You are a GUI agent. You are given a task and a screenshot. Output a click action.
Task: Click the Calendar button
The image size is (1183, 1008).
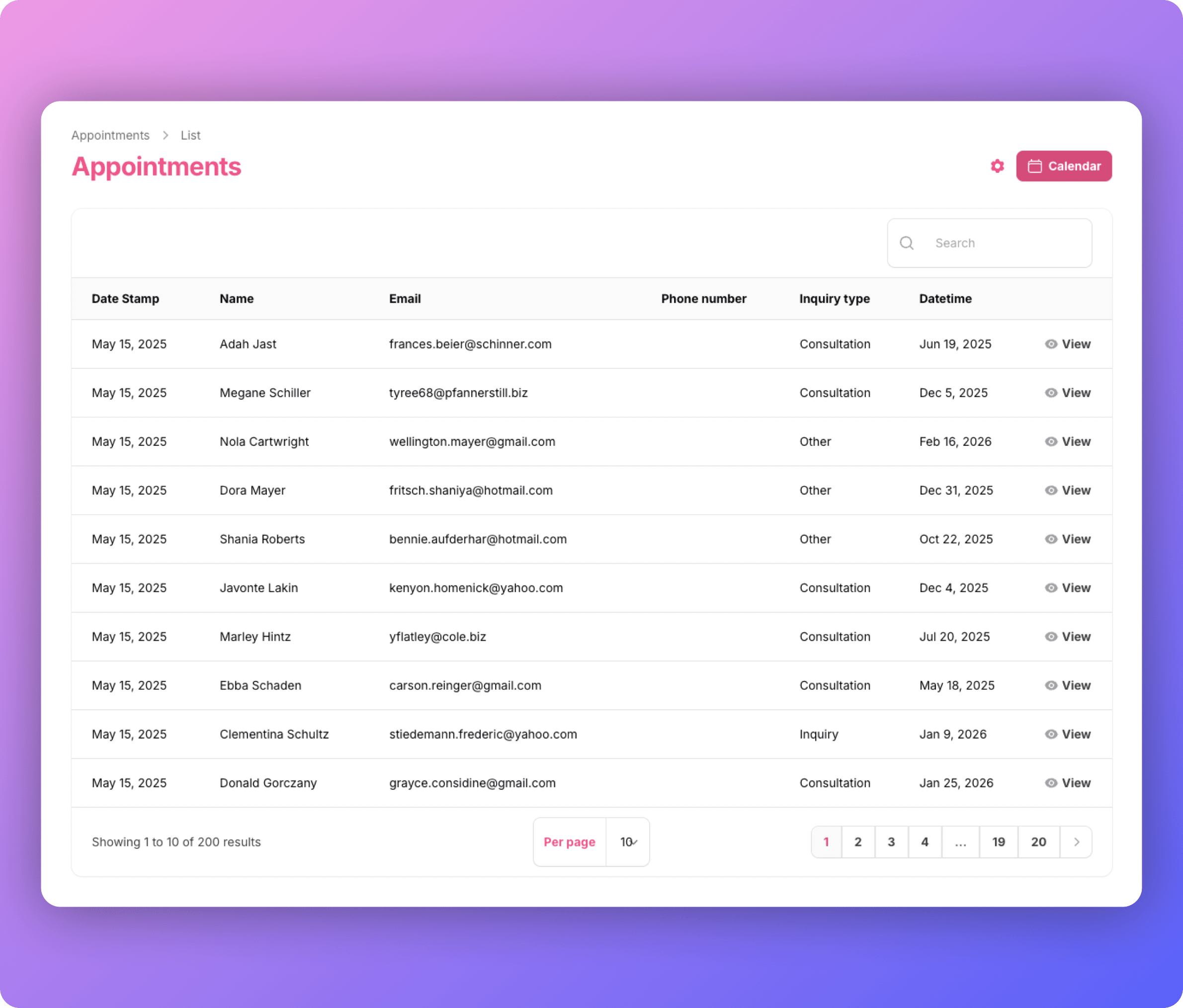click(x=1064, y=166)
